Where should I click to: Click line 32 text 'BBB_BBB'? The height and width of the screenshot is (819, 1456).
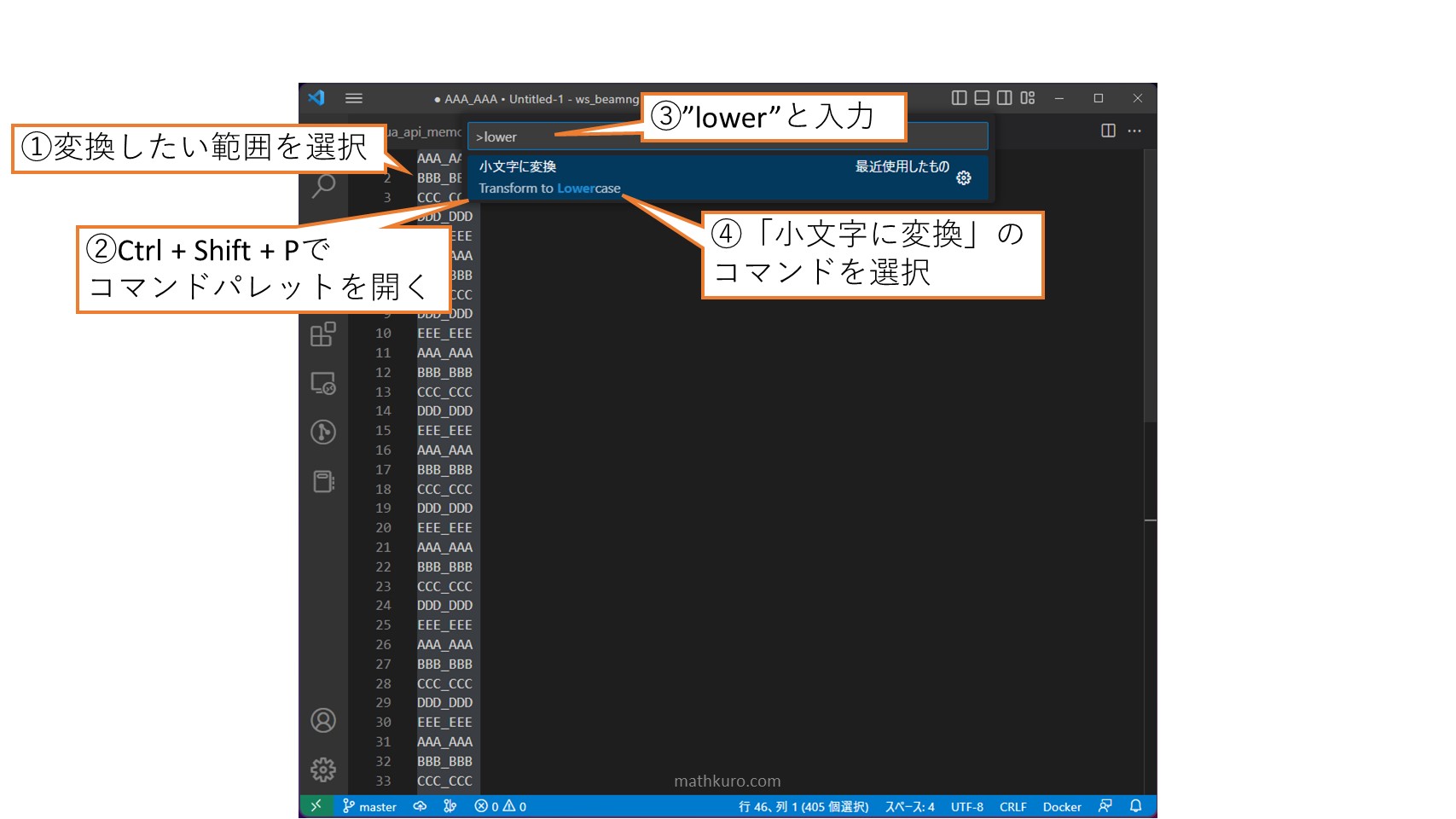tap(444, 762)
